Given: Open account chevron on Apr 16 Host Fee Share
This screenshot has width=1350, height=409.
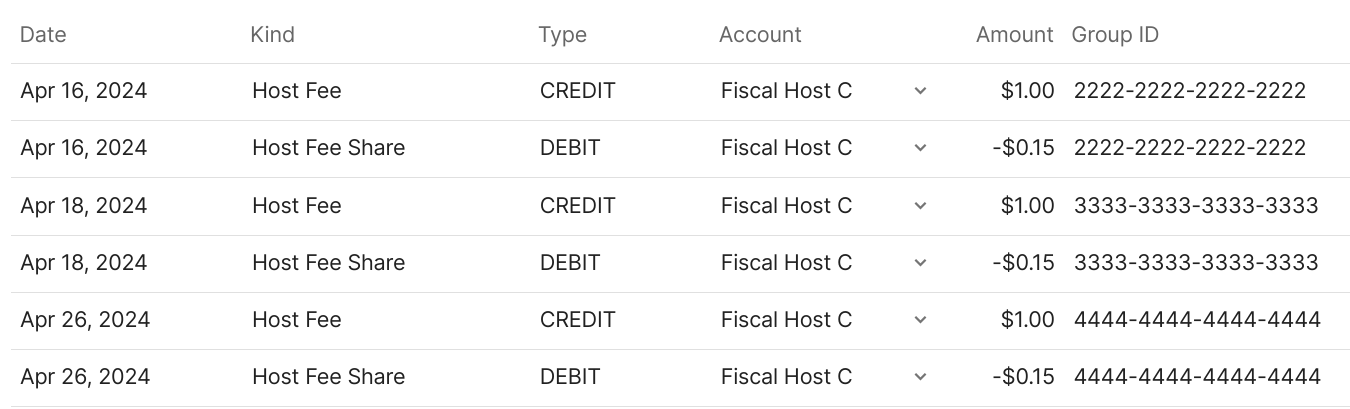Looking at the screenshot, I should (920, 148).
